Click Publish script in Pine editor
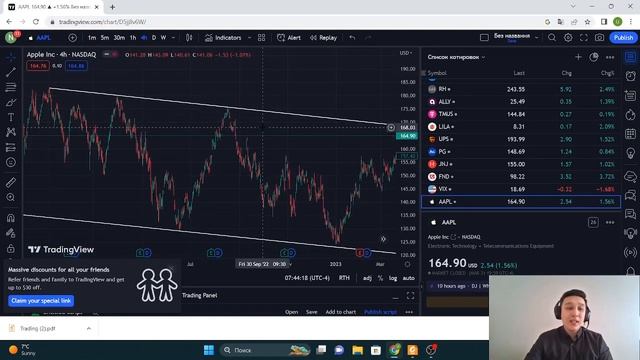640x360 pixels. tap(380, 312)
